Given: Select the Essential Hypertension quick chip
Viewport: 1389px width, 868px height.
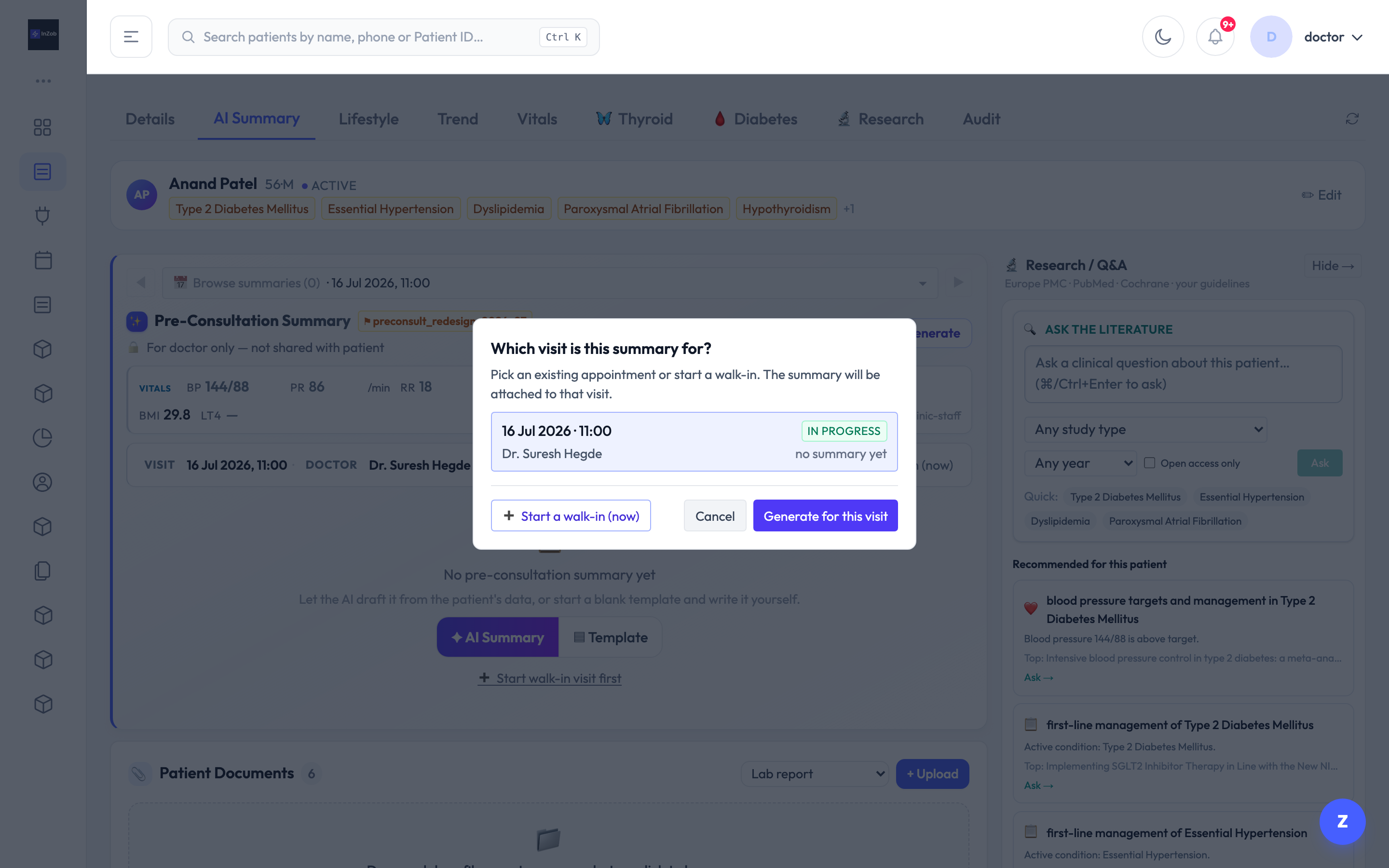Looking at the screenshot, I should (x=1251, y=497).
